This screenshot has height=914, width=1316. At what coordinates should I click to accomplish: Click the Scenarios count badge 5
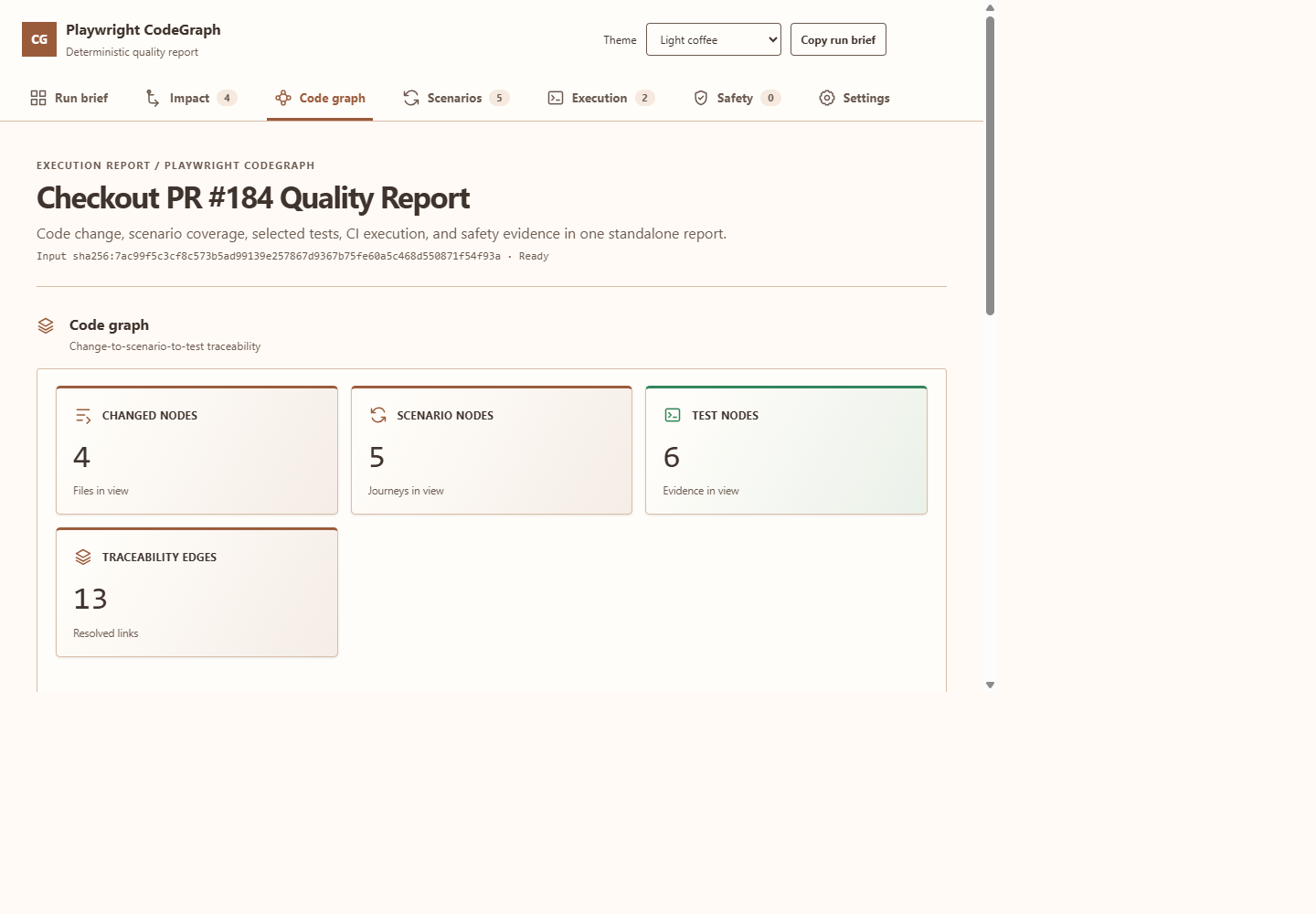499,98
